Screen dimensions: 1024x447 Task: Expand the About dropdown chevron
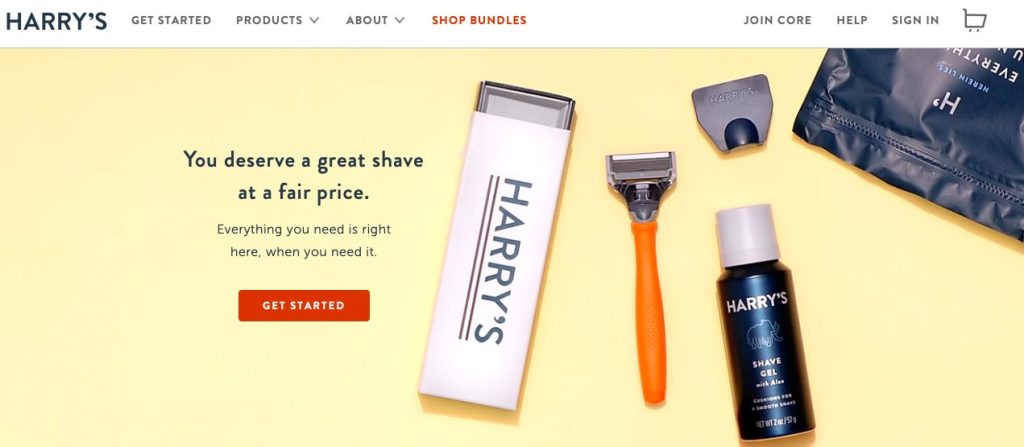(x=399, y=20)
